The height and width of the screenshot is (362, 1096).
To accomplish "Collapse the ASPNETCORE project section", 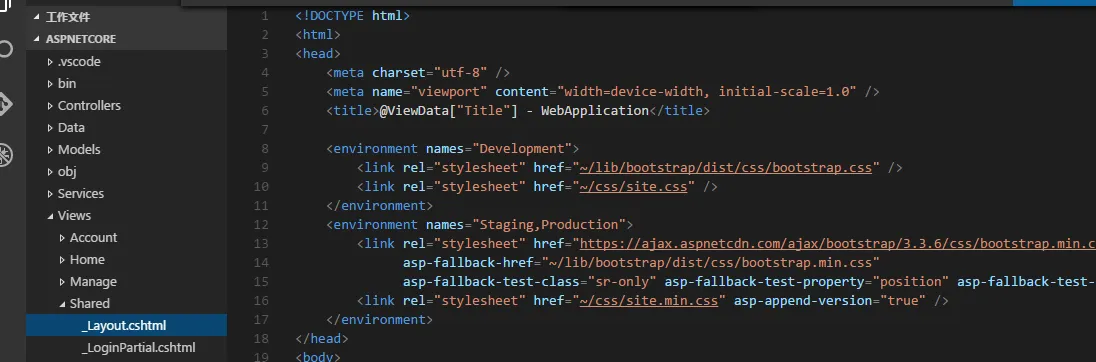I will point(37,39).
